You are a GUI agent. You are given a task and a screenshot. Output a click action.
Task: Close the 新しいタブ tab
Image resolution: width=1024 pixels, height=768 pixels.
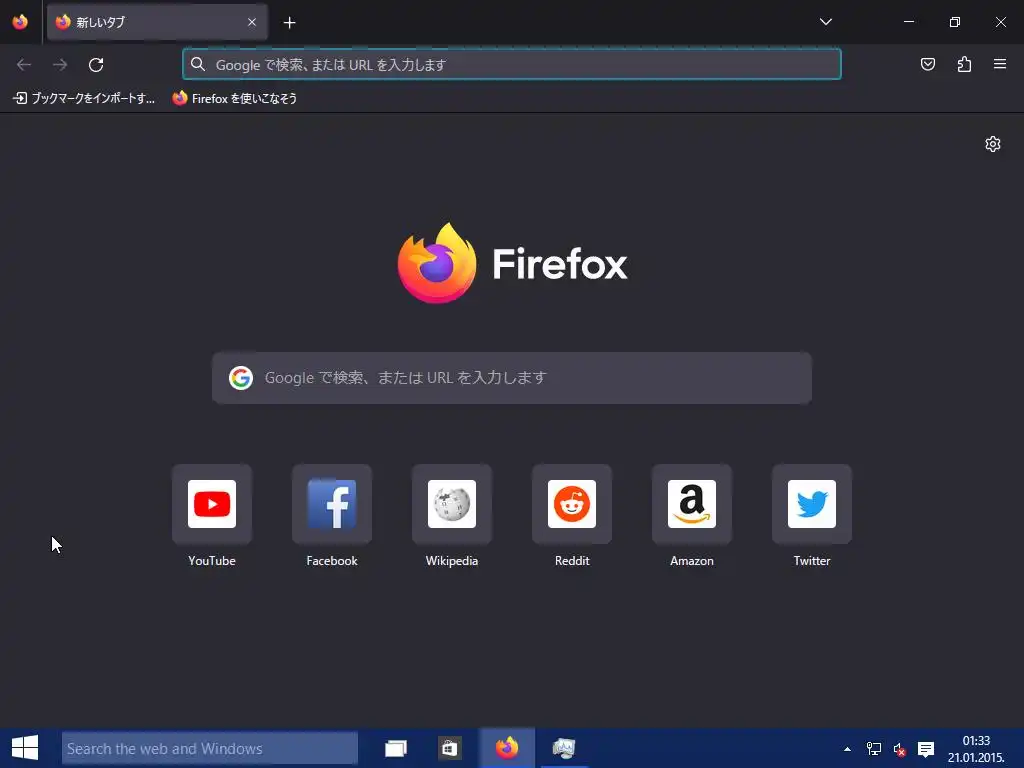(252, 22)
